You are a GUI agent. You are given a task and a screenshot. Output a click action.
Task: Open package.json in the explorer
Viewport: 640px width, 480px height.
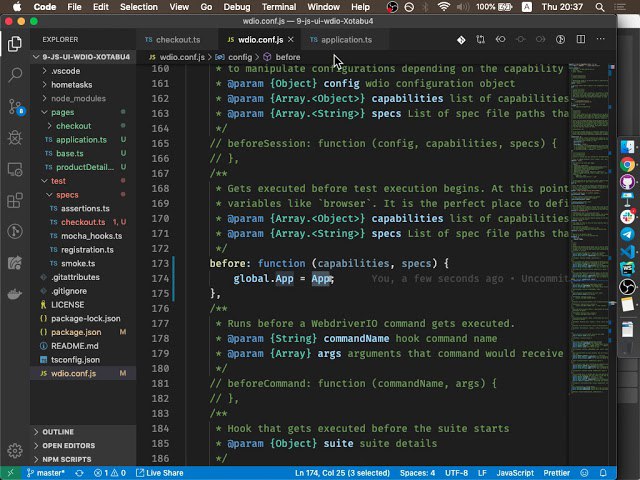76,331
